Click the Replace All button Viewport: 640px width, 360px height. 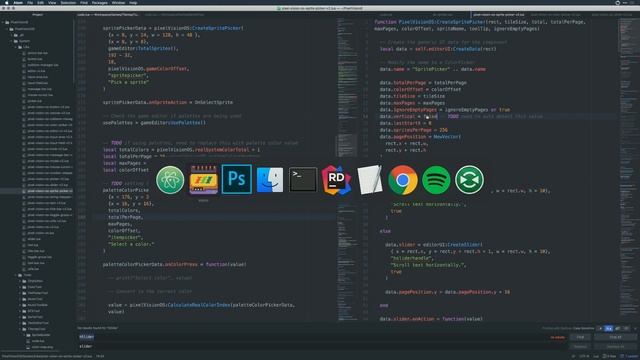(615, 347)
